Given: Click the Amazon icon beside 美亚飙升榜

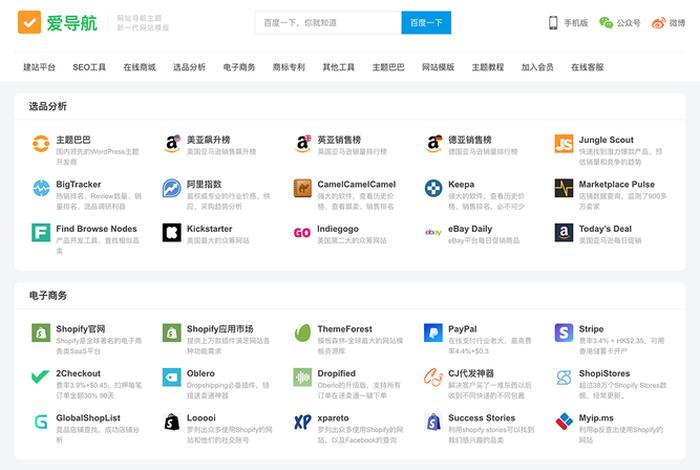Looking at the screenshot, I should 172,143.
